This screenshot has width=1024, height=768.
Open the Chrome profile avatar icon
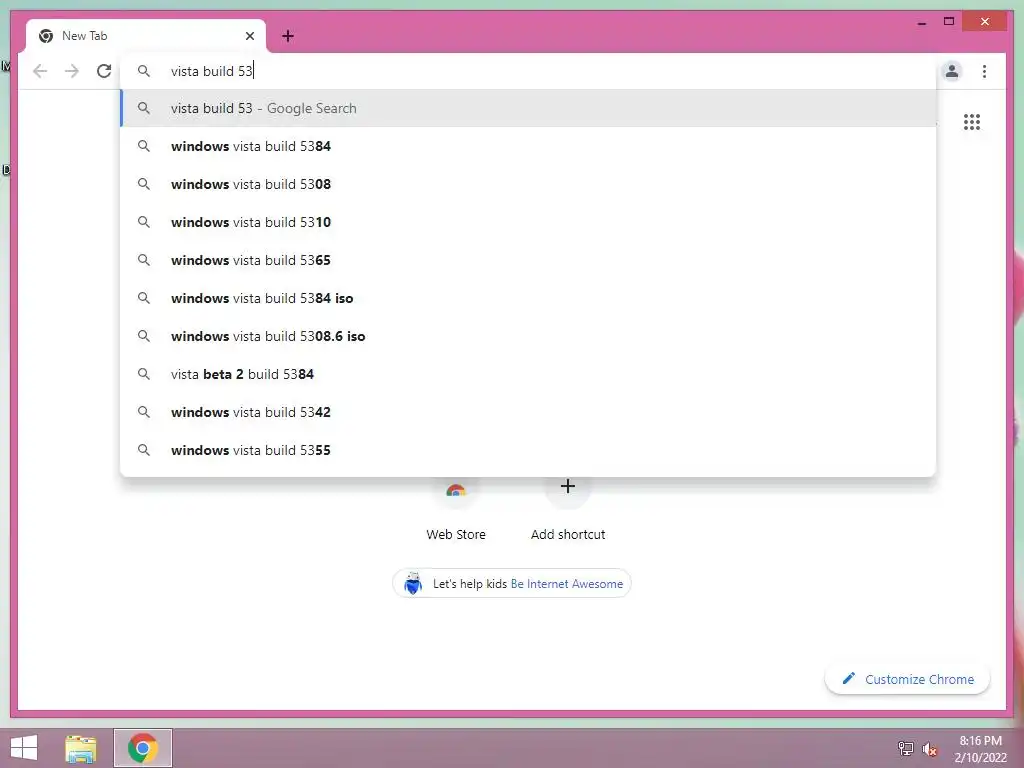(952, 71)
